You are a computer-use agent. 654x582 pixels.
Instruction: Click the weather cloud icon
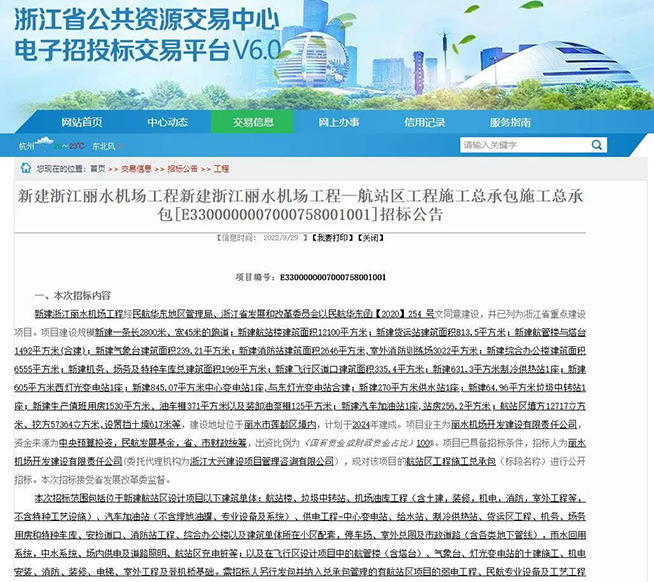pos(44,143)
